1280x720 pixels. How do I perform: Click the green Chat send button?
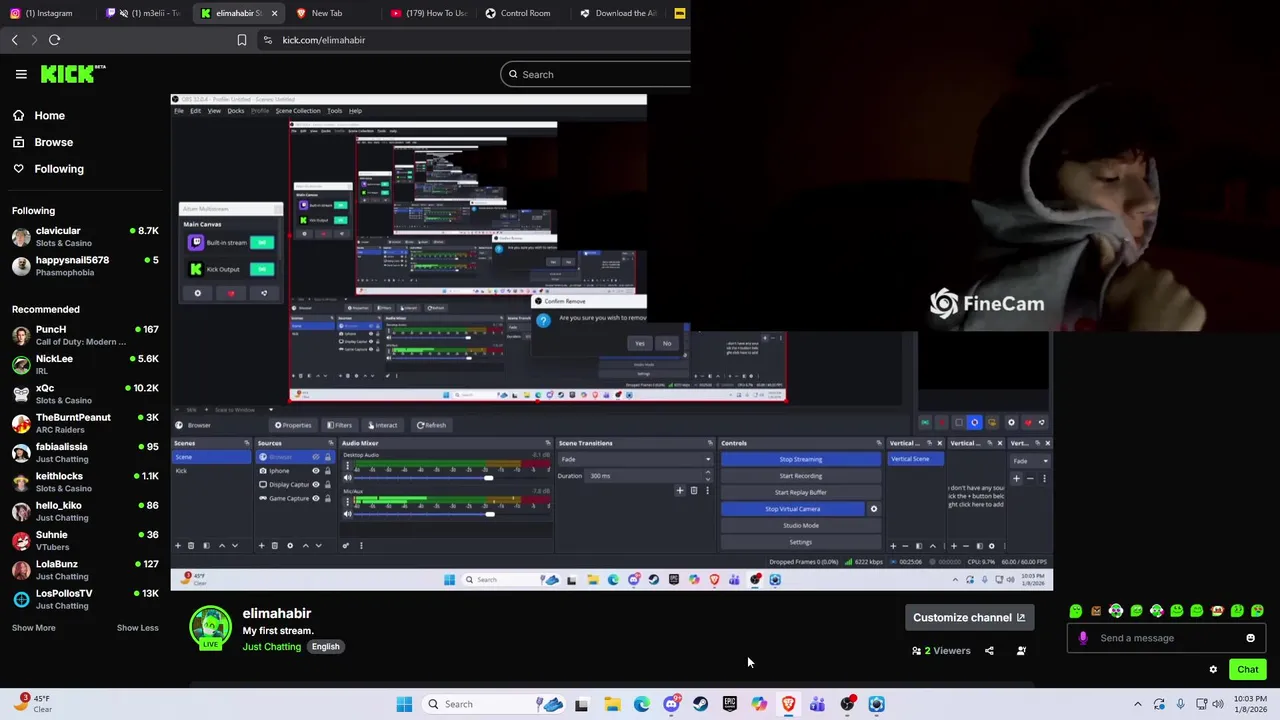click(x=1247, y=670)
